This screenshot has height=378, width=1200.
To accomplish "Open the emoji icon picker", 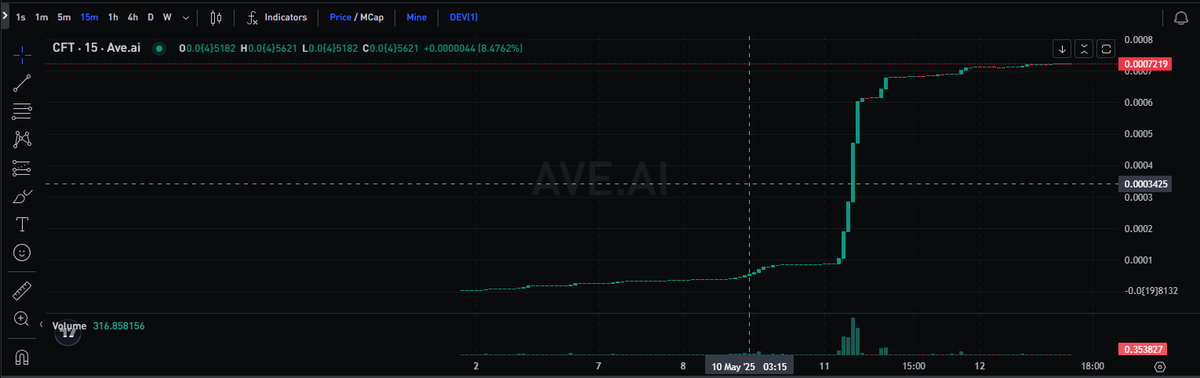I will tap(22, 253).
